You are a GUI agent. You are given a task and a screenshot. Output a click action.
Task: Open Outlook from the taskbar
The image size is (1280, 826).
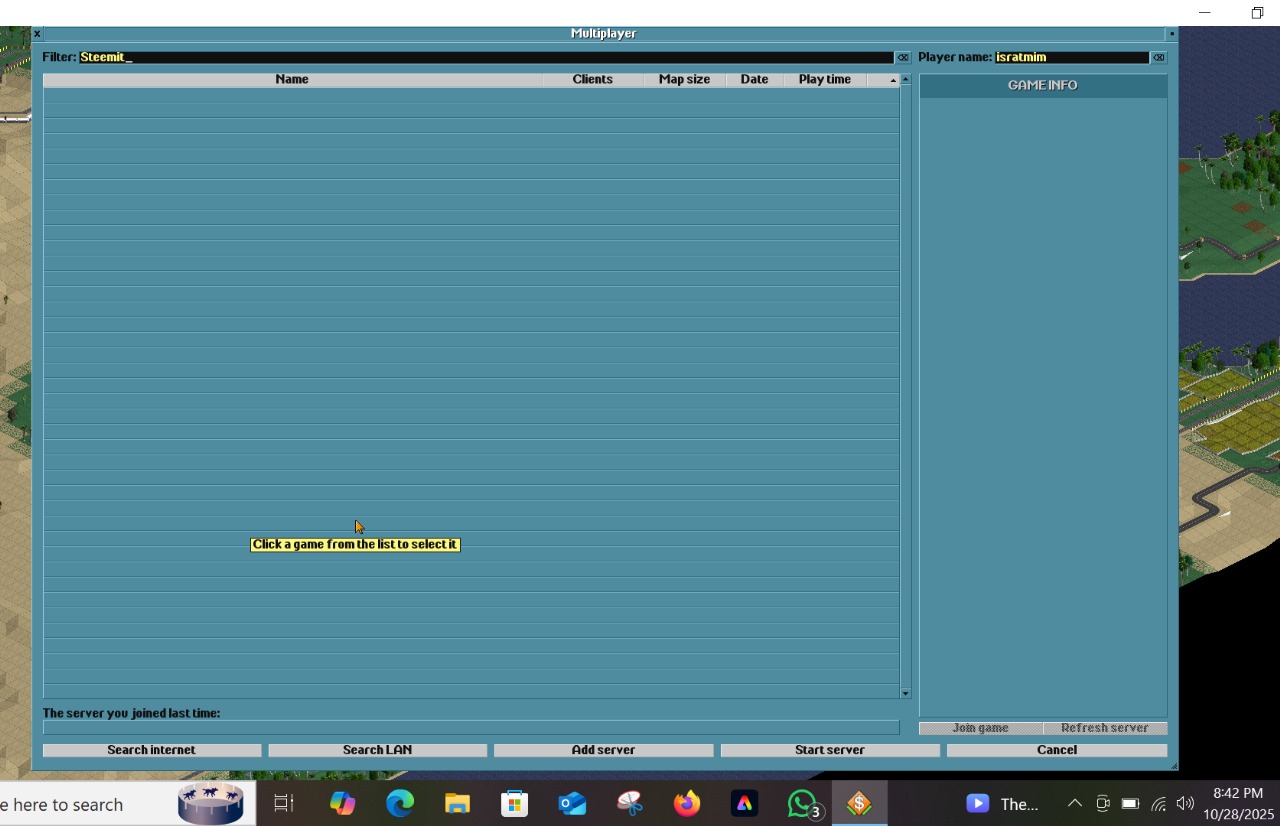pyautogui.click(x=572, y=804)
